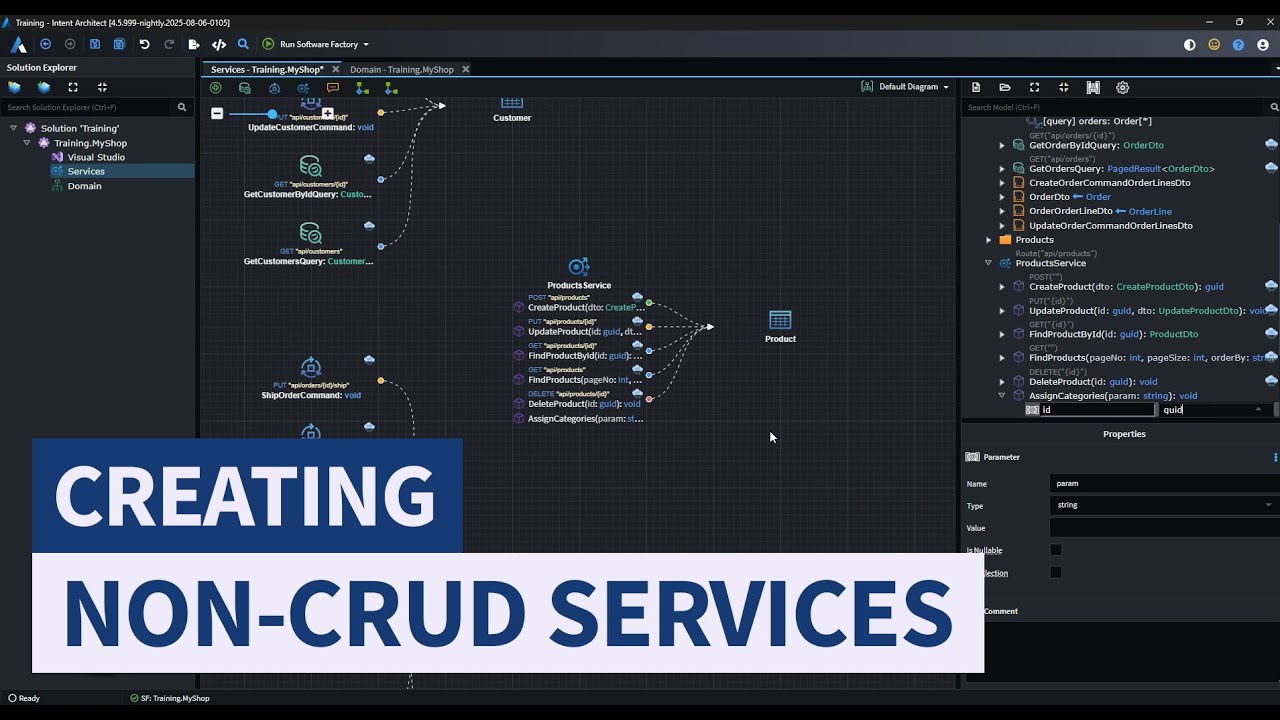Expand the GetOrderByIdQuery tree node
Screen dimensions: 1280x720
pyautogui.click(x=1002, y=145)
